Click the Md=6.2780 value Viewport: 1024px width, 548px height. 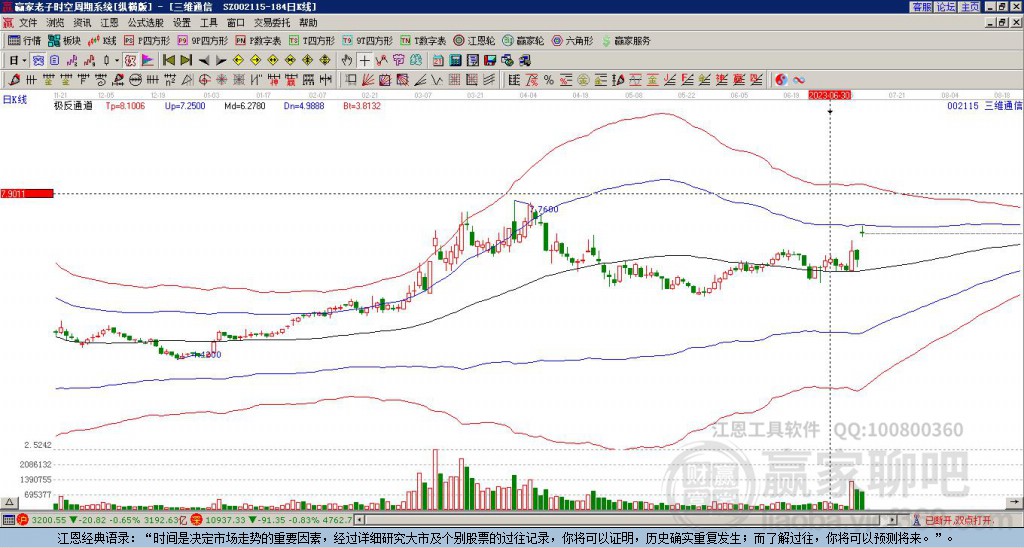click(245, 105)
